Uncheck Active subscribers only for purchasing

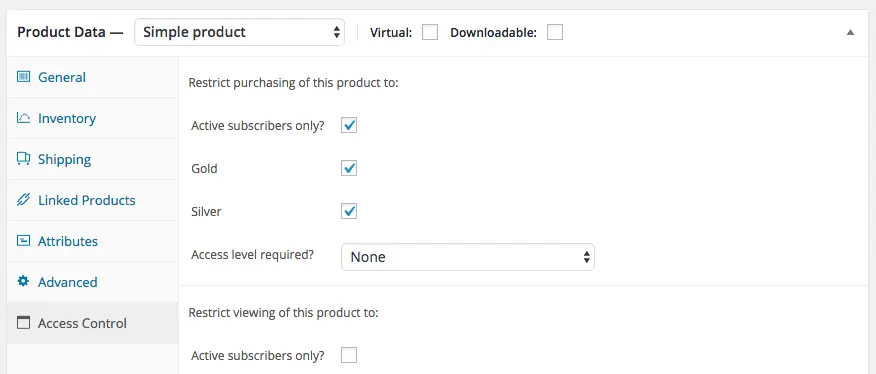[x=349, y=126]
